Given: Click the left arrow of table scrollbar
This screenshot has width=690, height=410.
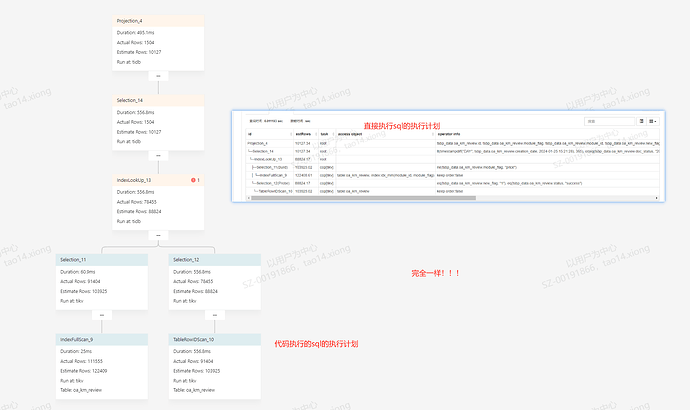Looking at the screenshot, I should tap(249, 198).
